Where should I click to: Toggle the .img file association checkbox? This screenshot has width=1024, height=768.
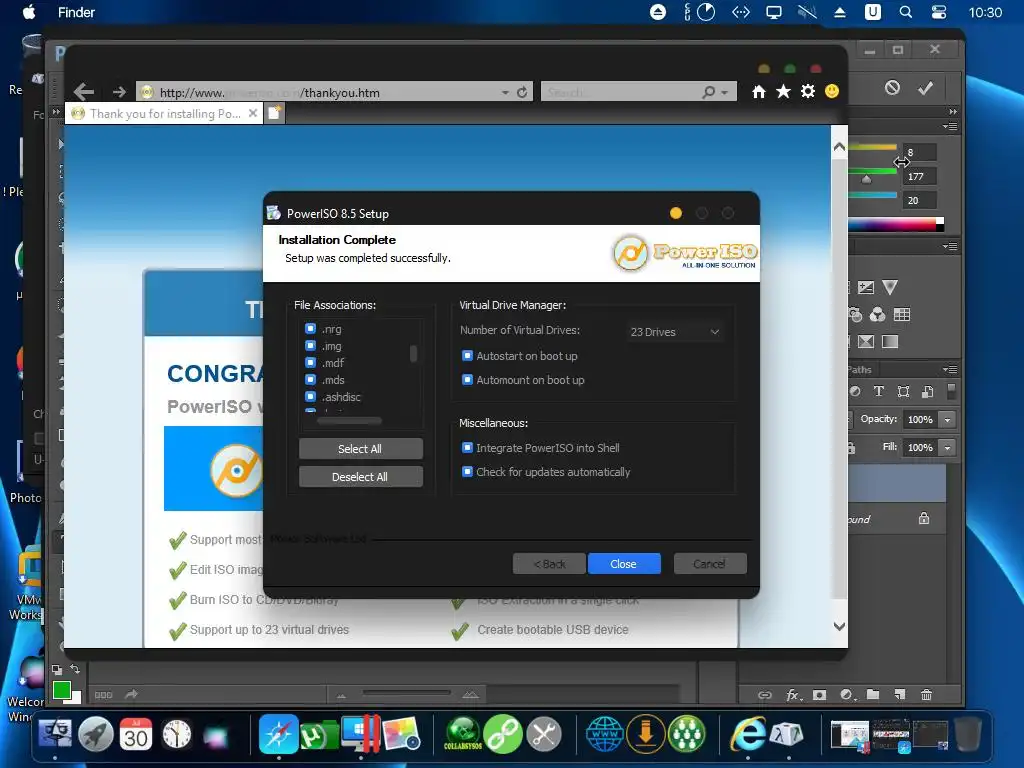tap(311, 345)
